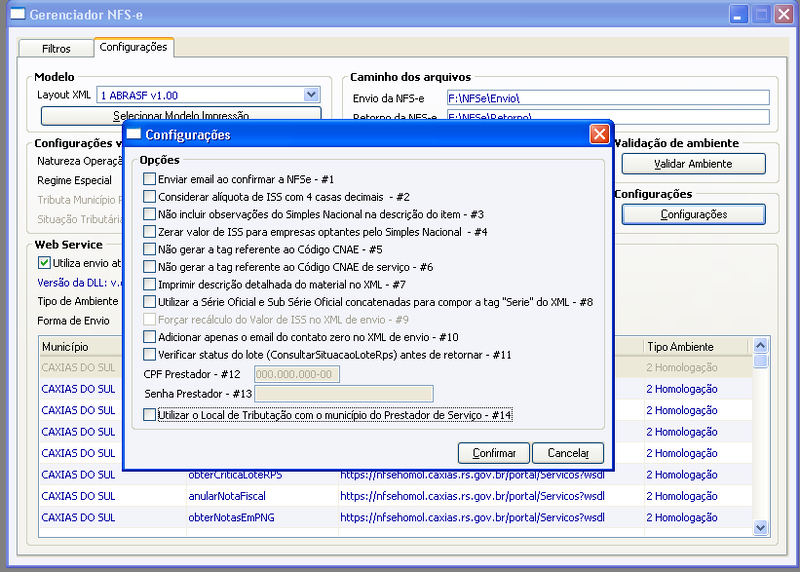Click the Configurações dialog title icon
The height and width of the screenshot is (572, 800).
pyautogui.click(x=134, y=134)
